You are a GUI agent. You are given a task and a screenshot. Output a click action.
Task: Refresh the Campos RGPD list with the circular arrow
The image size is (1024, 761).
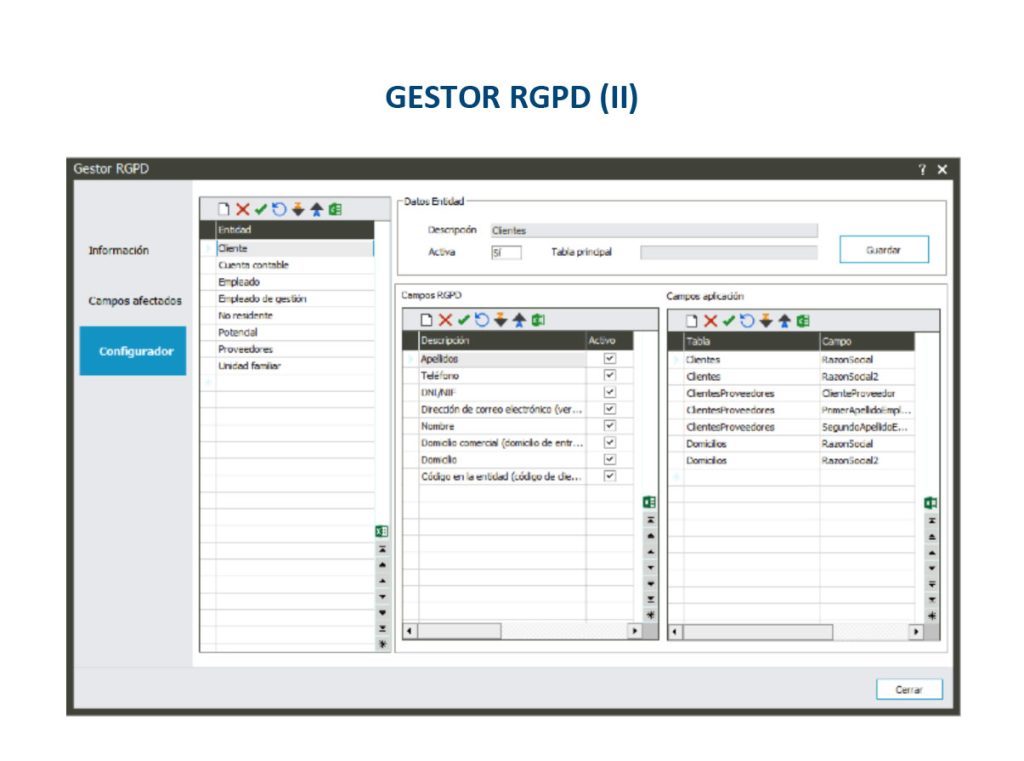click(x=480, y=320)
